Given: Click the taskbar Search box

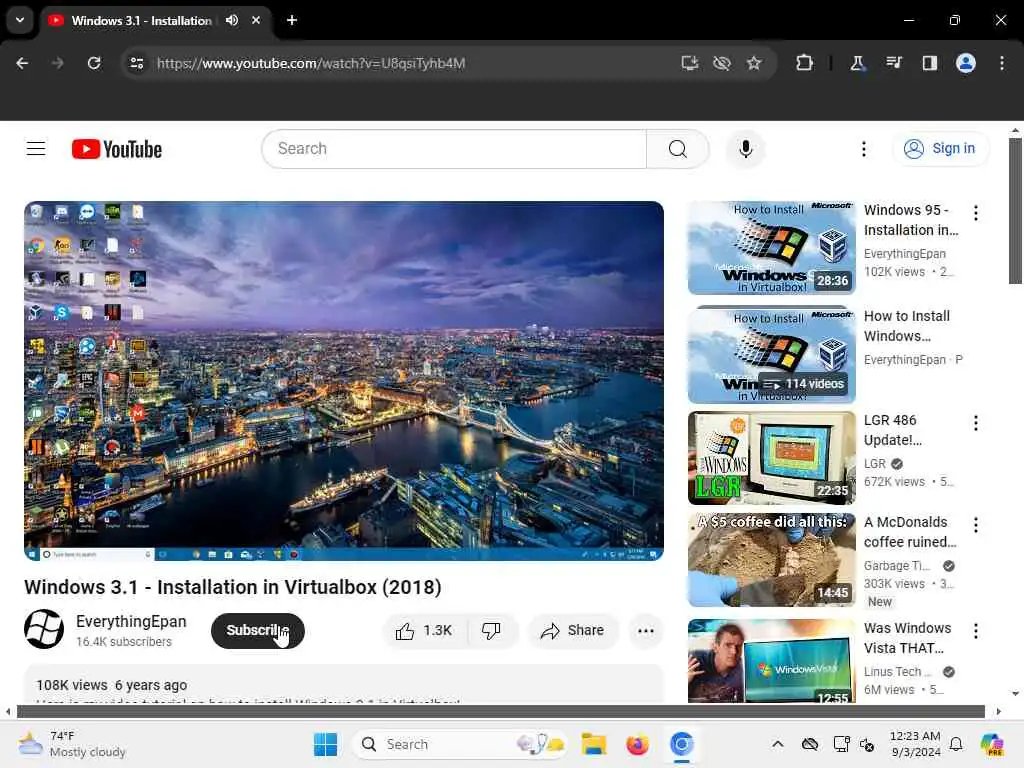Looking at the screenshot, I should tap(460, 744).
